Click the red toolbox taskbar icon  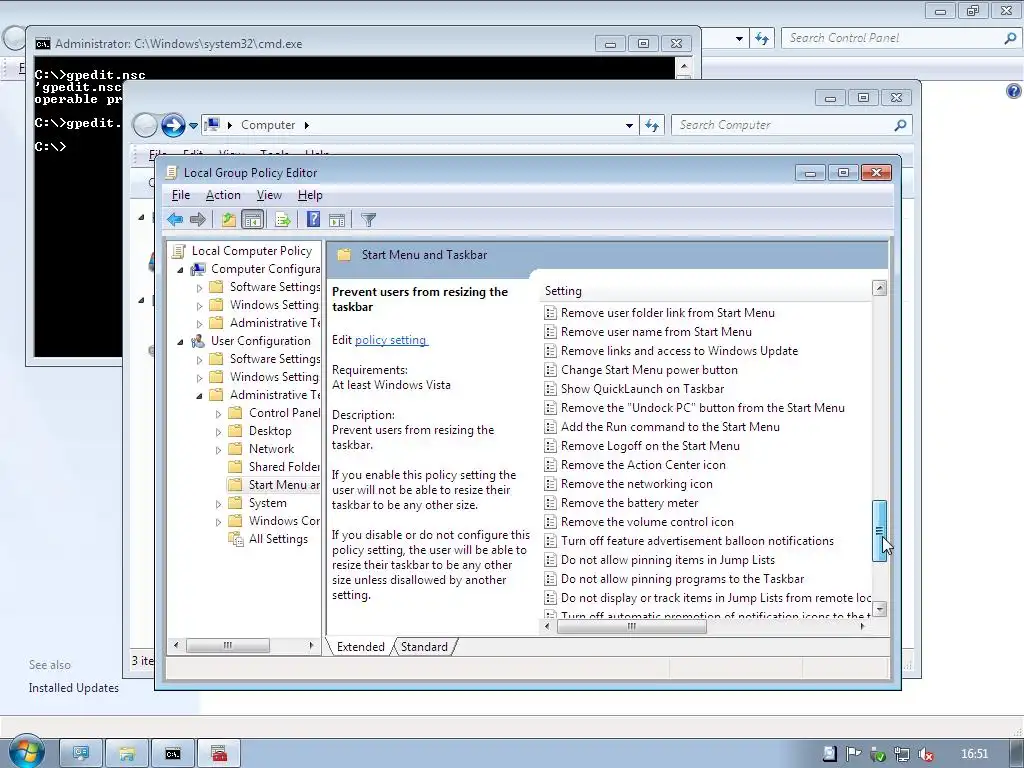pos(219,754)
